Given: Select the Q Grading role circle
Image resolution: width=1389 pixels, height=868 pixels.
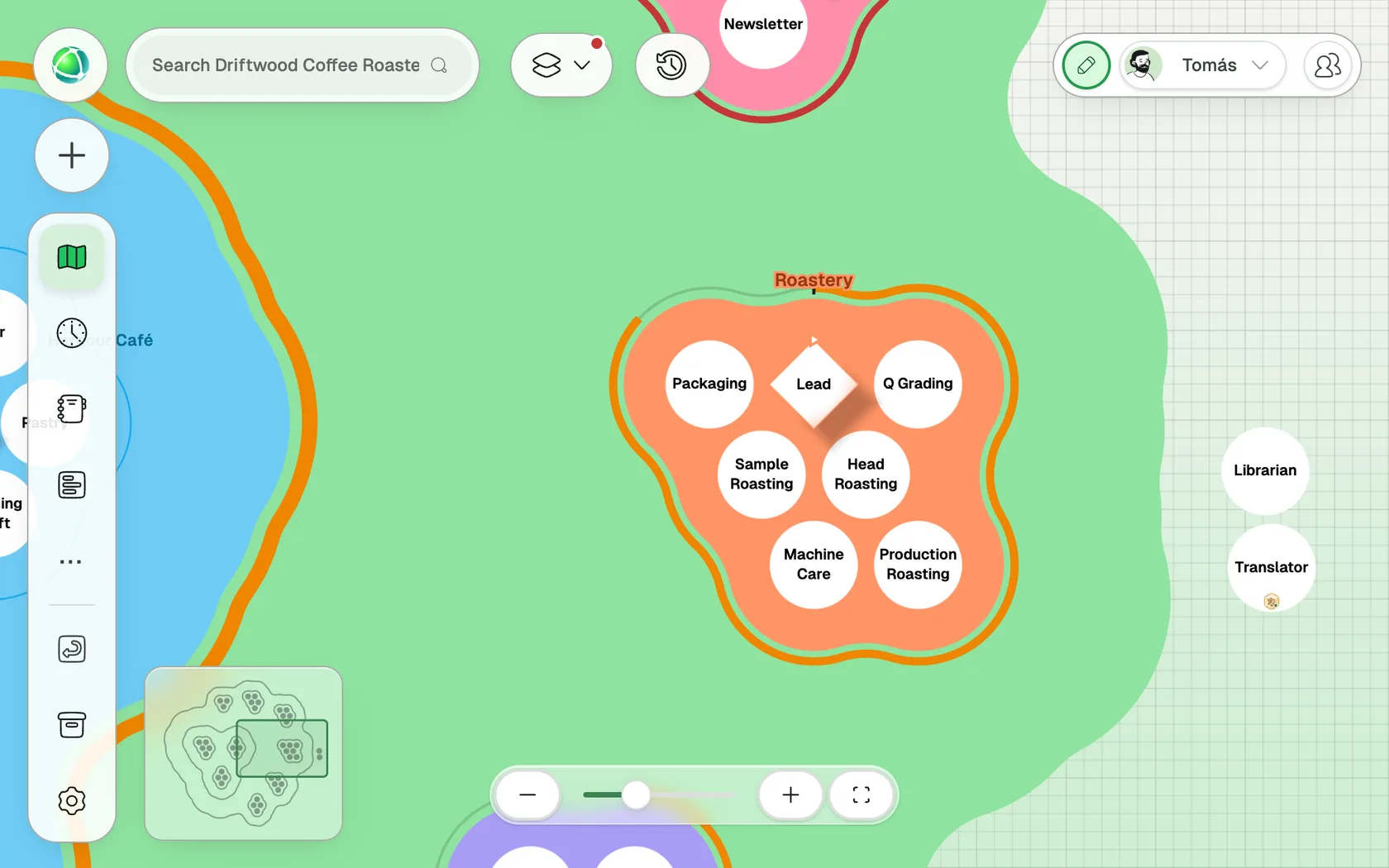Looking at the screenshot, I should 918,384.
